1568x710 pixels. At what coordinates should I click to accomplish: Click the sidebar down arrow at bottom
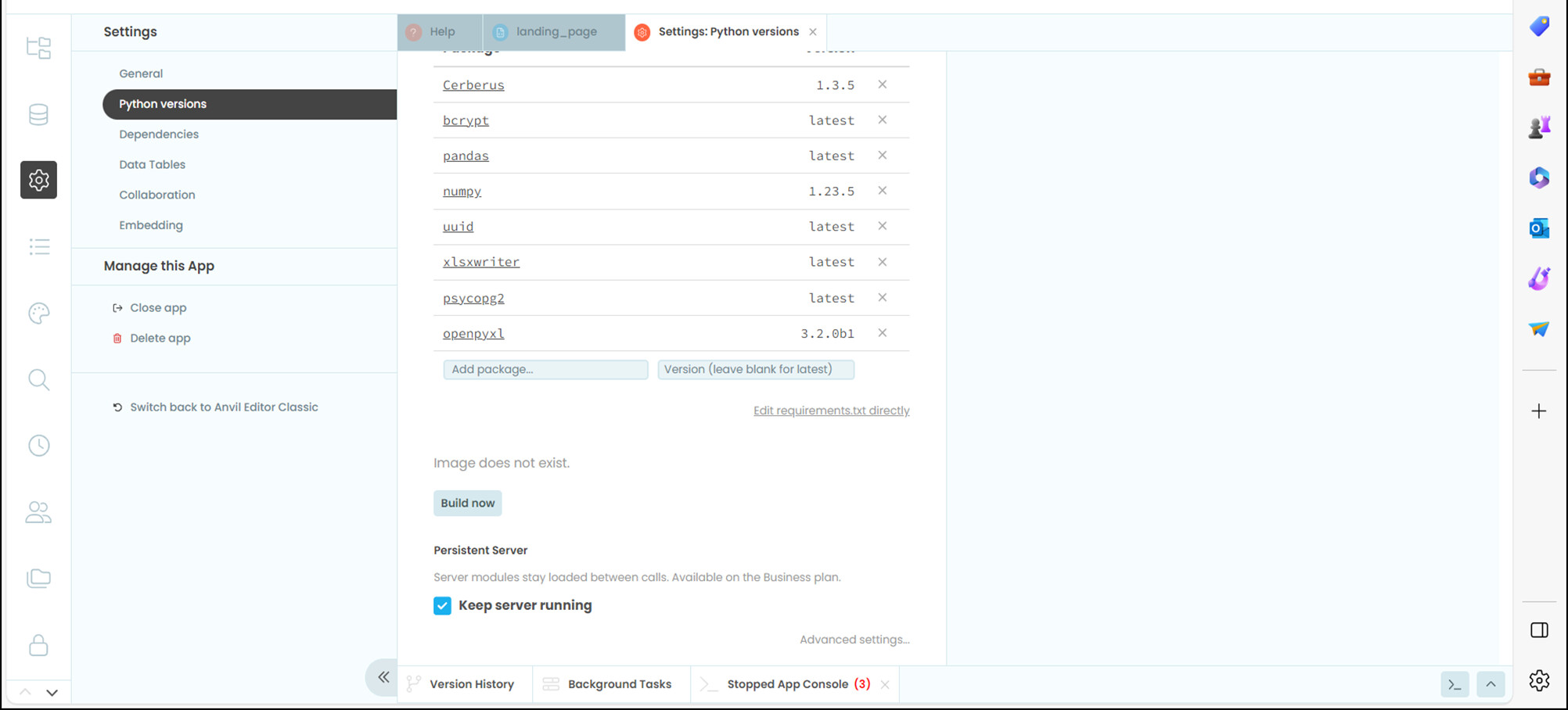click(52, 692)
